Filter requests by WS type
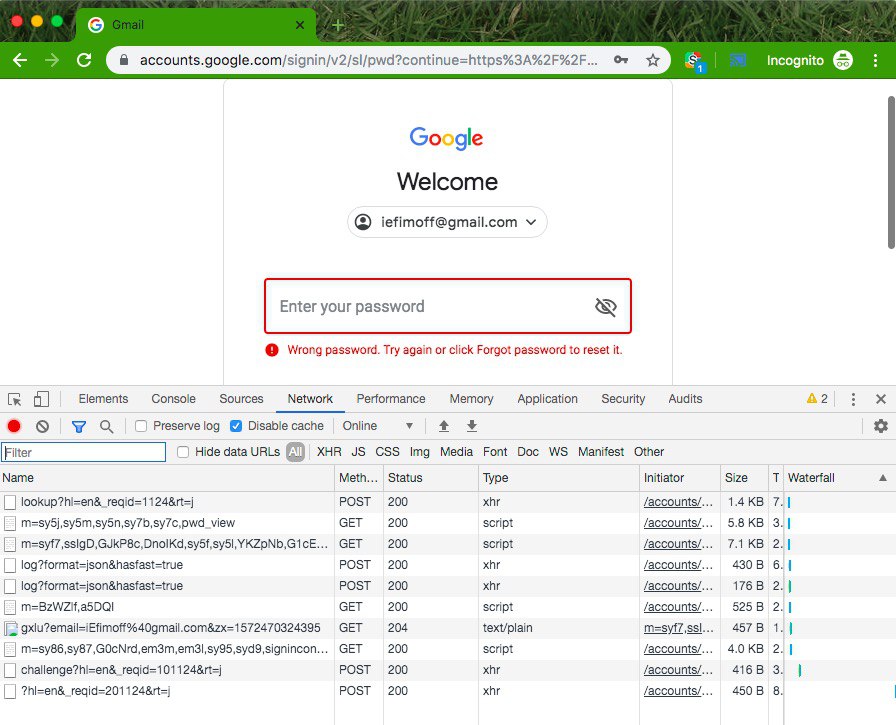 tap(558, 452)
